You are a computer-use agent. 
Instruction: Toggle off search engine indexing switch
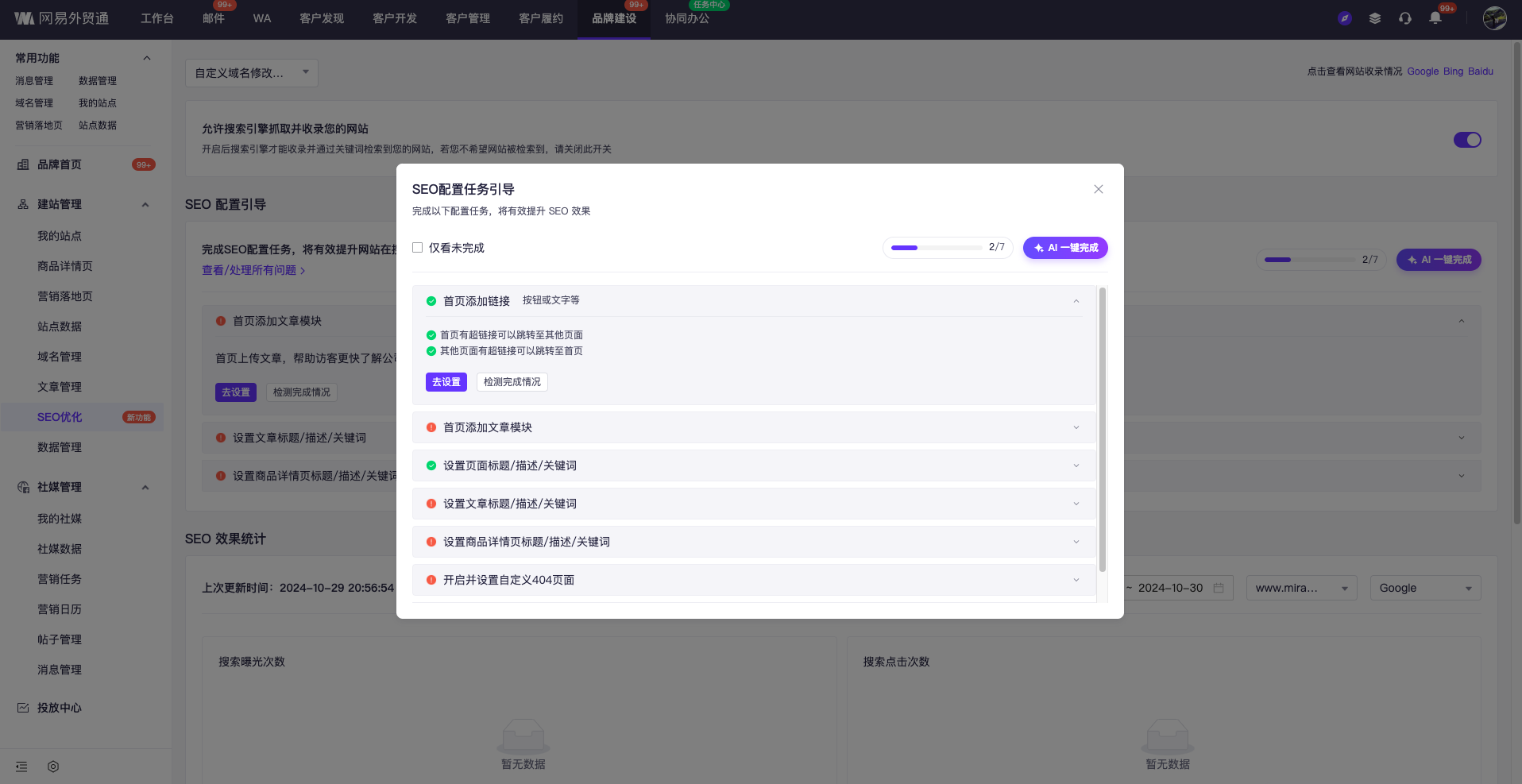(x=1466, y=140)
